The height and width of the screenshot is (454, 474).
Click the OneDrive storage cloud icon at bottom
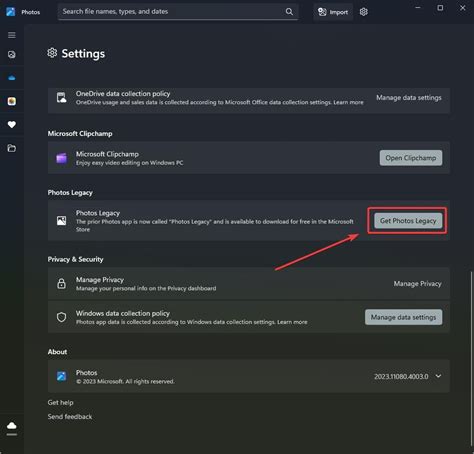(12, 426)
